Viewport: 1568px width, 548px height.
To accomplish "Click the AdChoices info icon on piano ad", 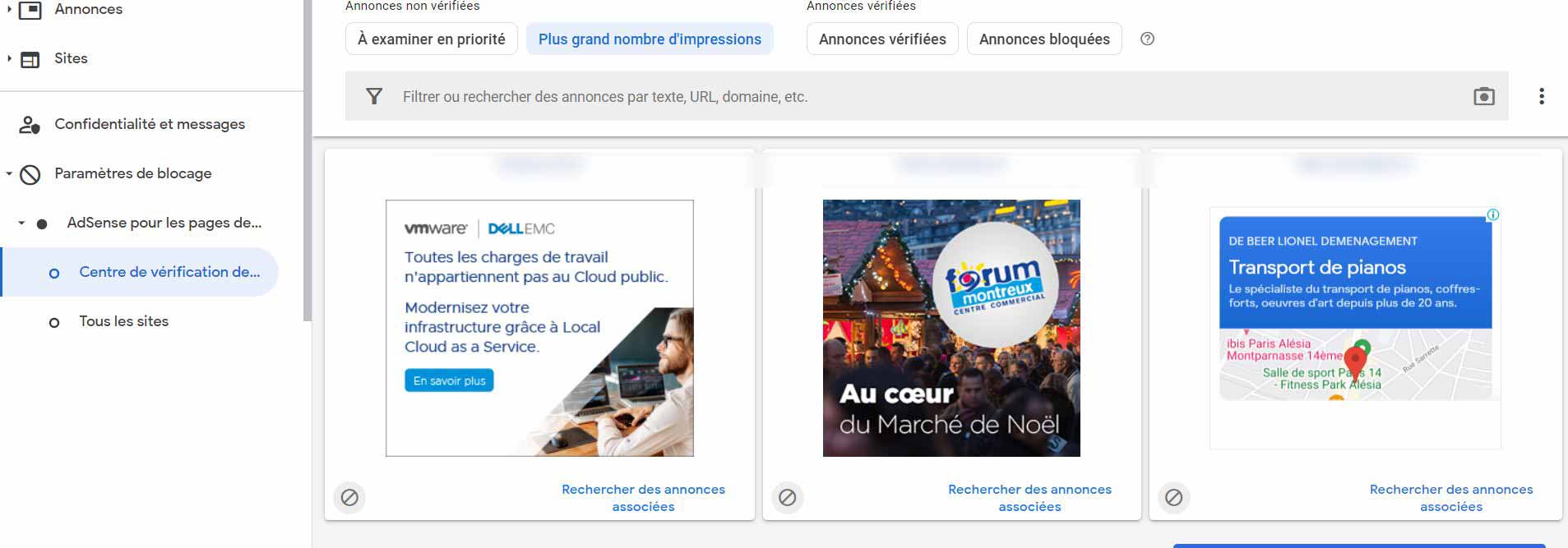I will [1492, 214].
